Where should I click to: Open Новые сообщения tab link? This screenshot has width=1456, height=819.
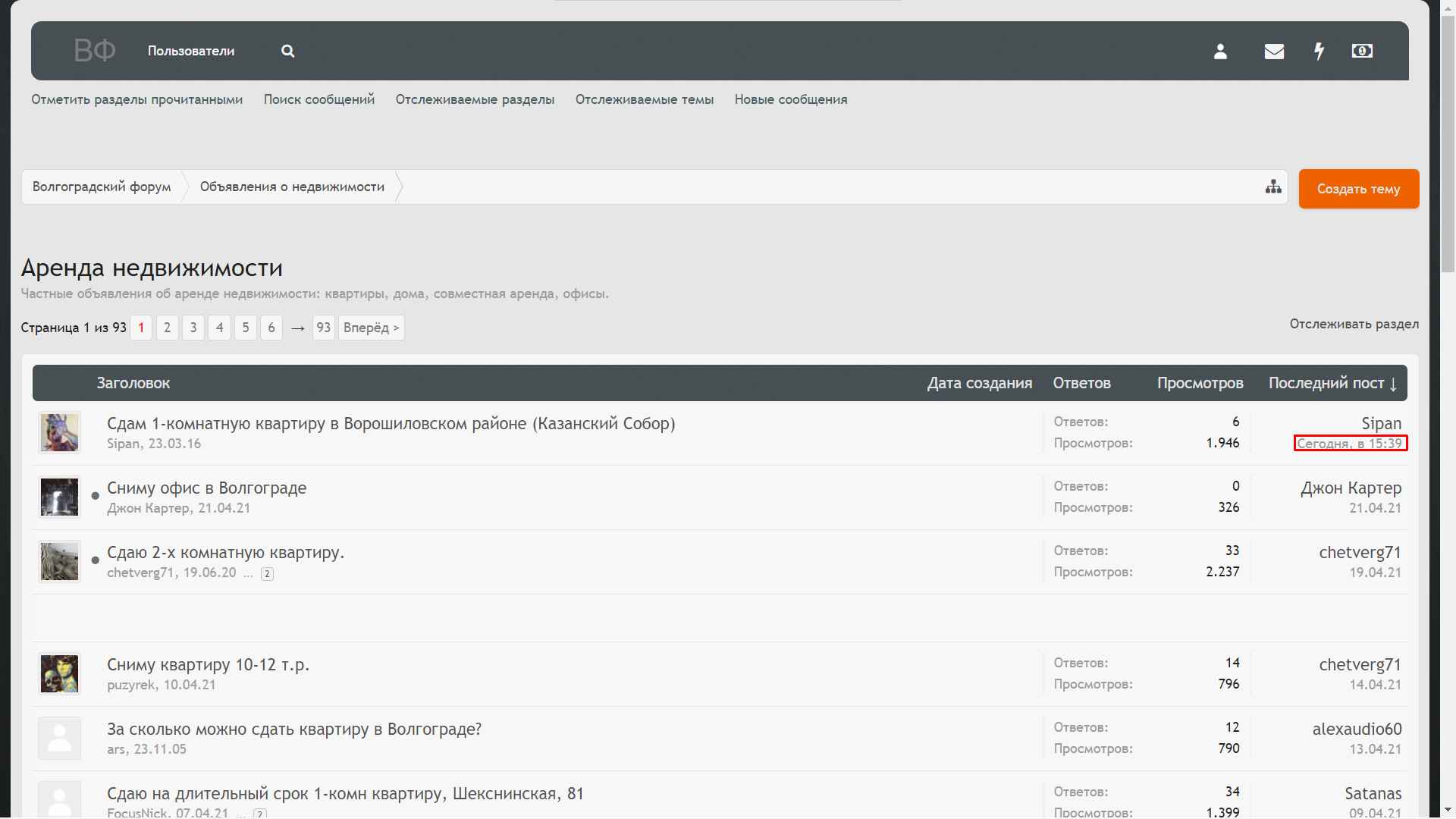coord(790,99)
